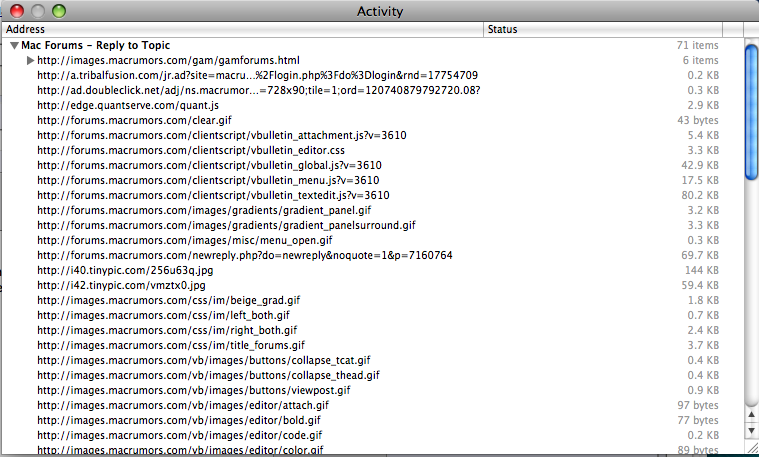Image resolution: width=759 pixels, height=457 pixels.
Task: Click the Activity window title
Action: coord(380,11)
